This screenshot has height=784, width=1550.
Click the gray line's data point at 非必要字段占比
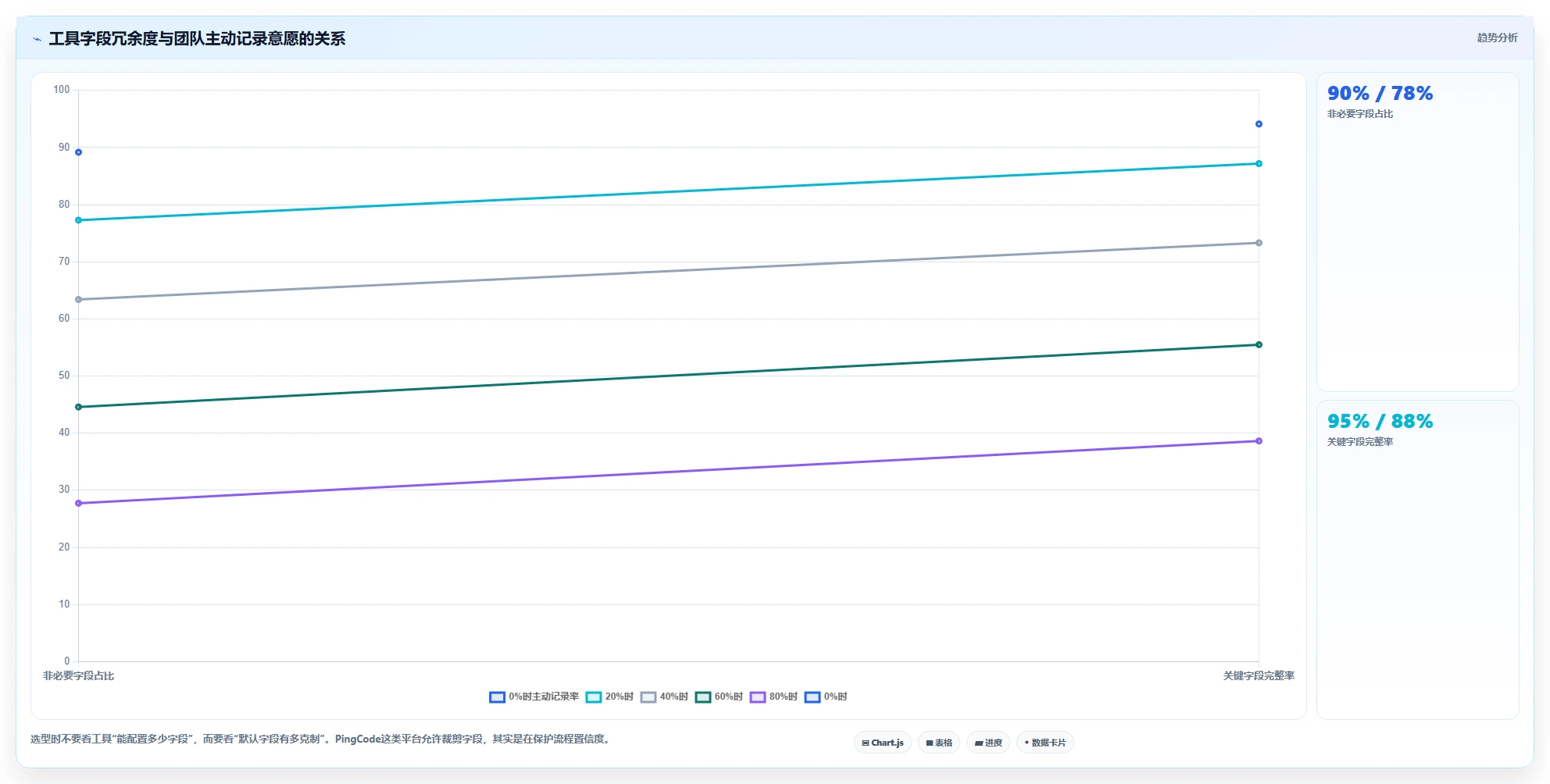point(78,300)
